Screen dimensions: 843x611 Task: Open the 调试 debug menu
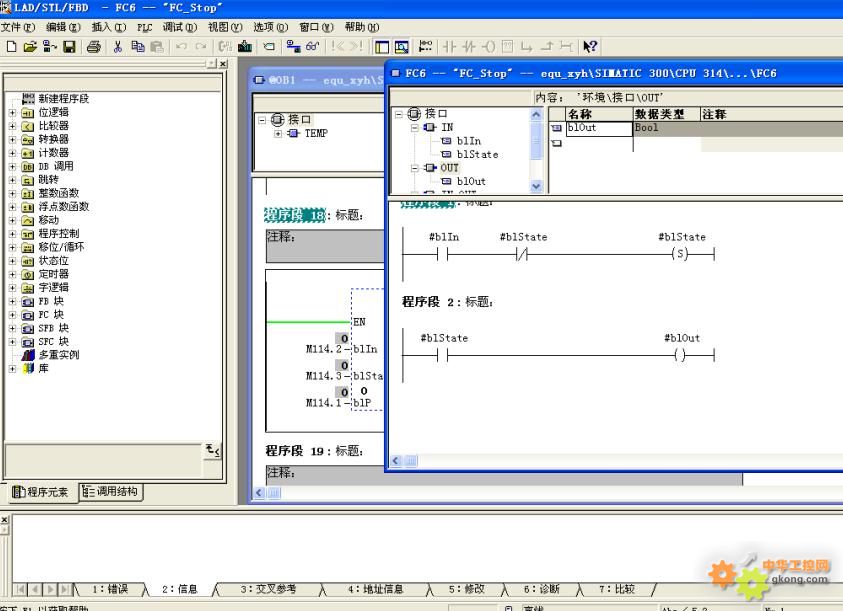[180, 27]
